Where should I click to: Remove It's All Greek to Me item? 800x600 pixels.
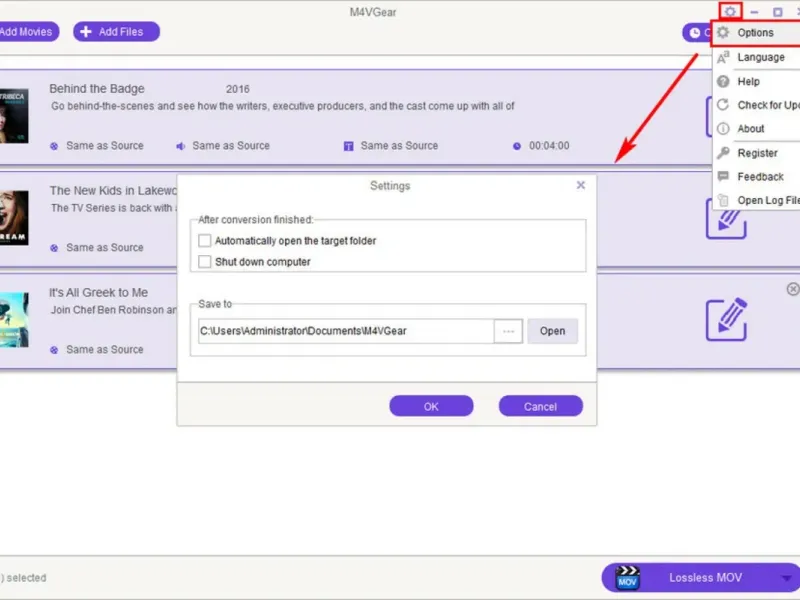click(793, 289)
